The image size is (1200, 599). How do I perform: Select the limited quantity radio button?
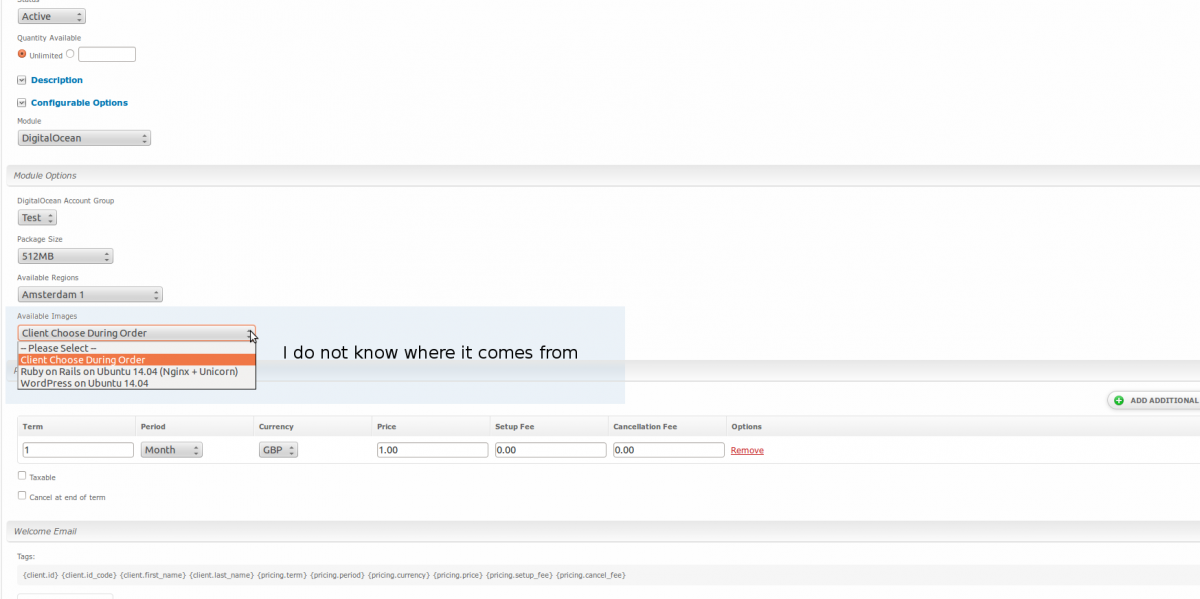(70, 54)
